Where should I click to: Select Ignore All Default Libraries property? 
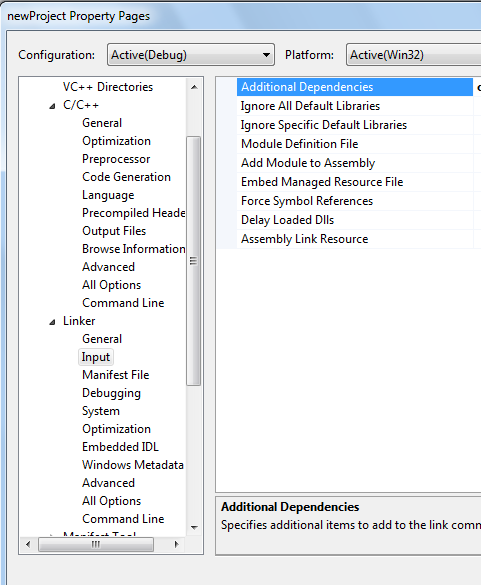pyautogui.click(x=355, y=106)
